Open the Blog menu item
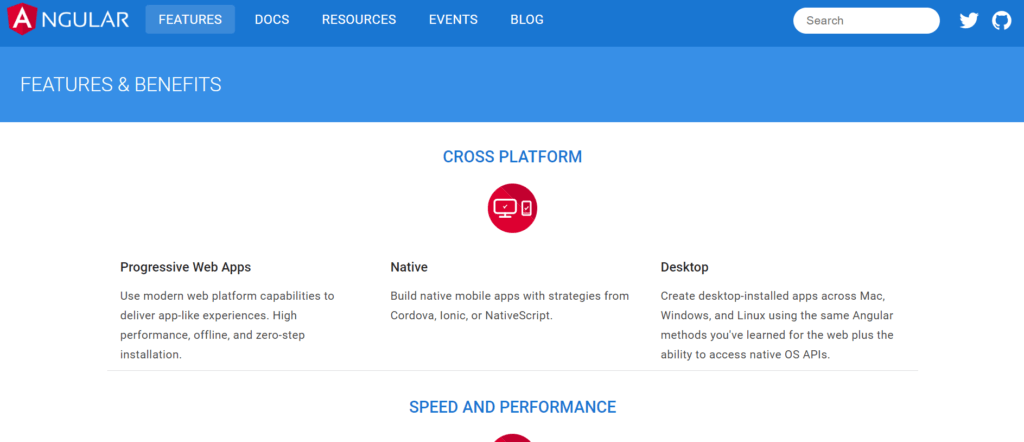The image size is (1024, 442). 527,20
